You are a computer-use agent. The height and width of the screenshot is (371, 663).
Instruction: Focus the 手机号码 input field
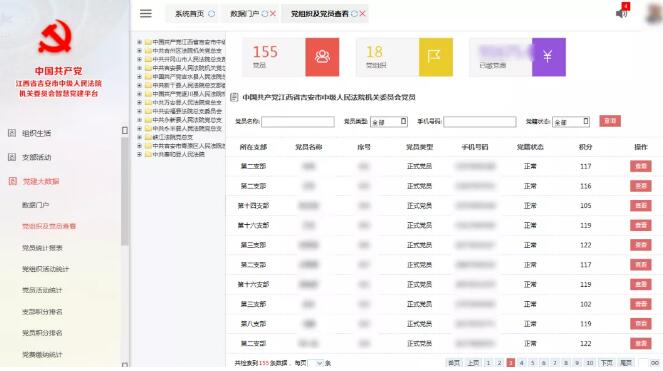click(x=479, y=122)
